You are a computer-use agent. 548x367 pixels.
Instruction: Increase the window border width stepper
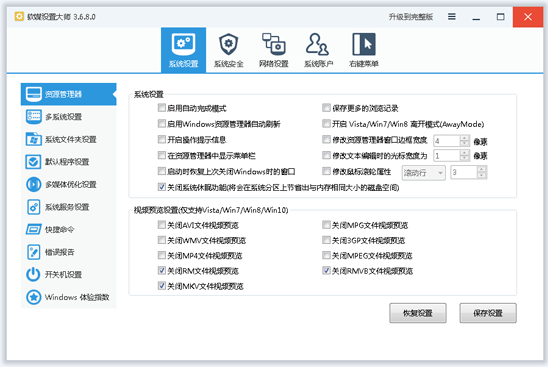464,138
